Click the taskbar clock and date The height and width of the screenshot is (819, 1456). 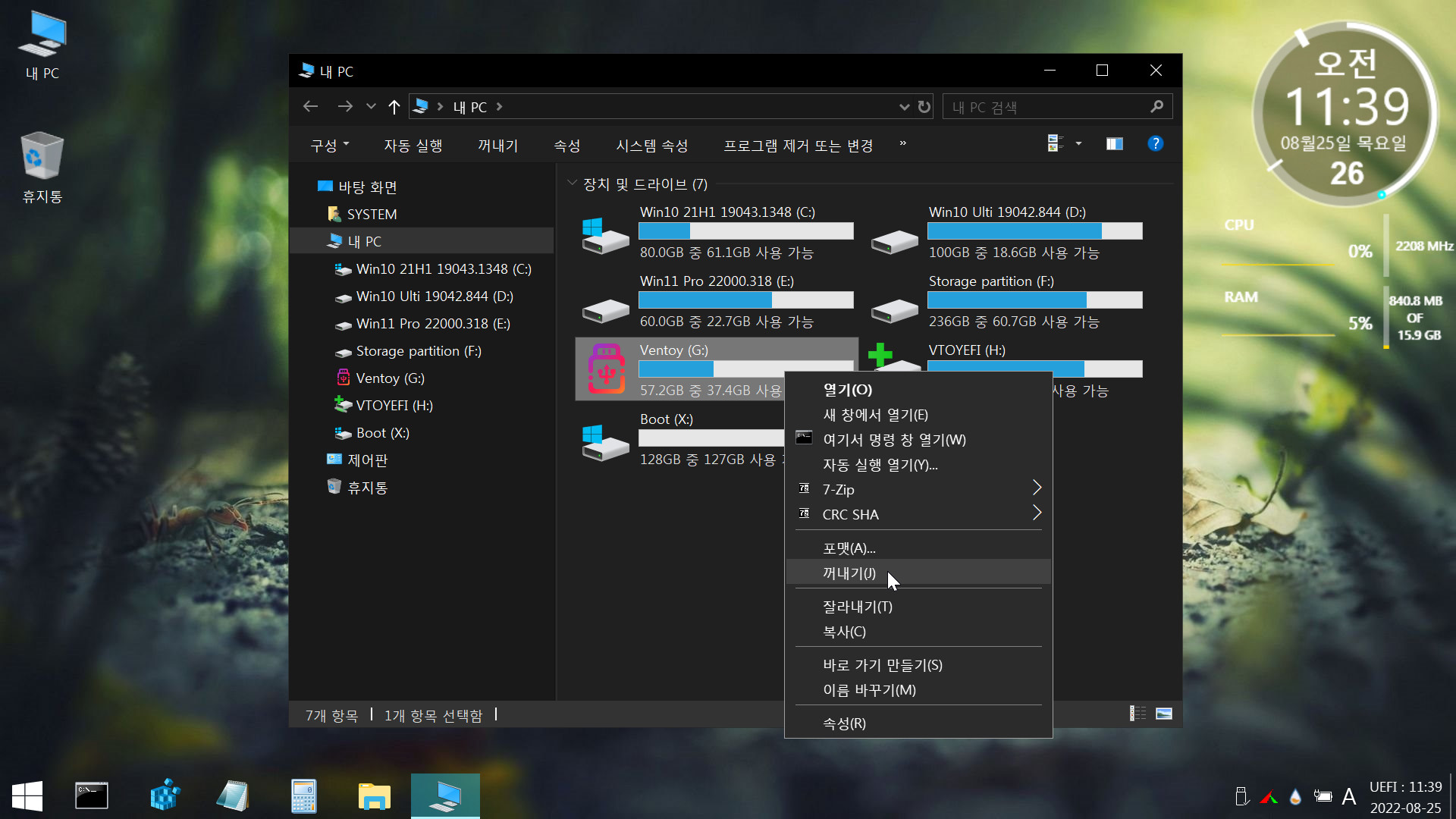[1405, 797]
